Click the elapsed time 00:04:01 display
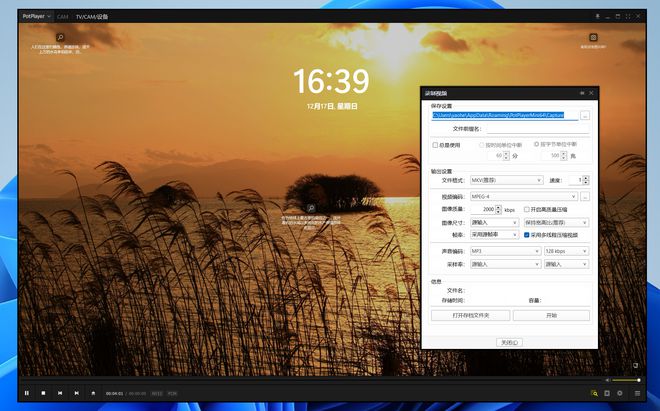Image resolution: width=660 pixels, height=411 pixels. click(x=114, y=393)
